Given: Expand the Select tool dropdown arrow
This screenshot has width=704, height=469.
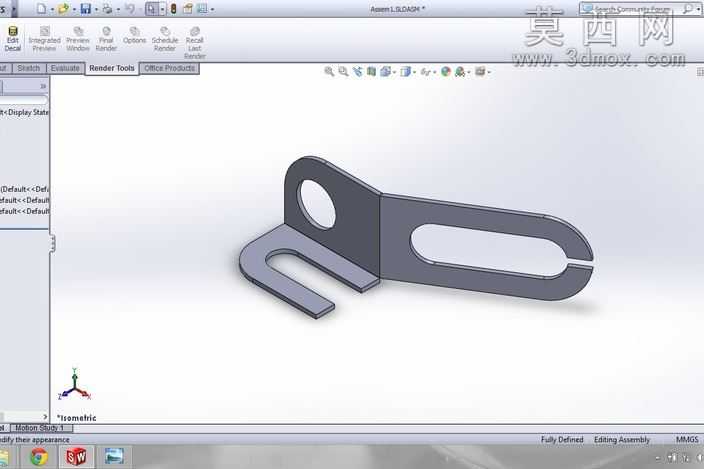Looking at the screenshot, I should [x=162, y=9].
